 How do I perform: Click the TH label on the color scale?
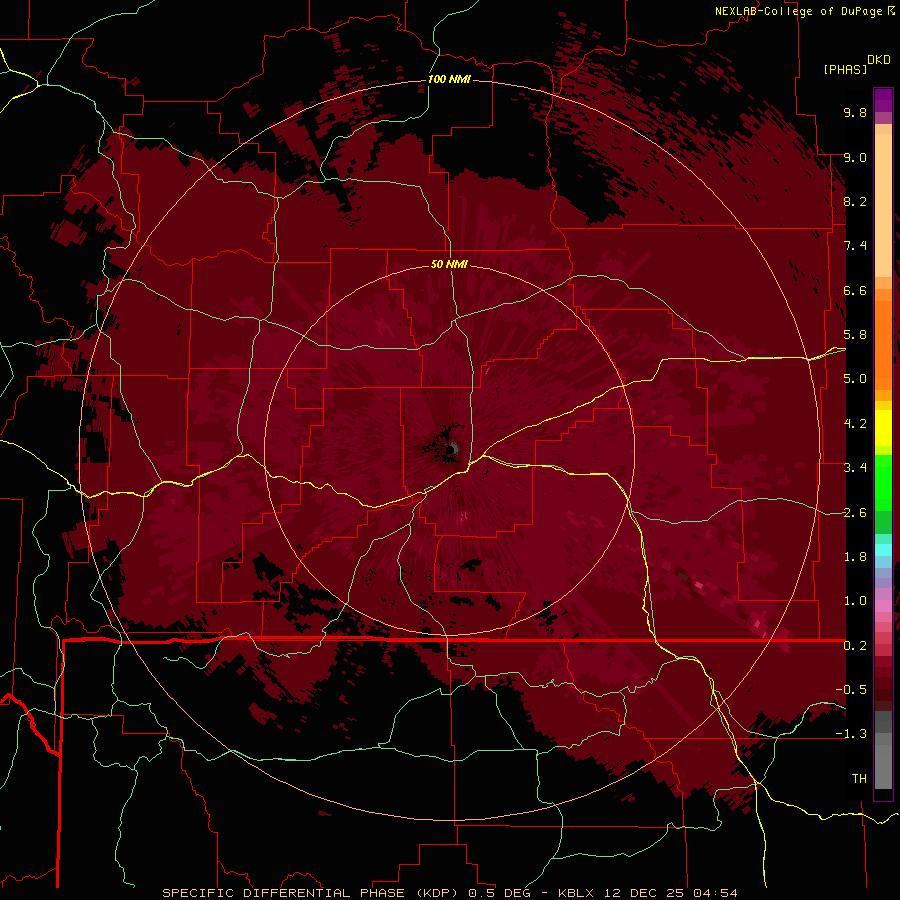click(x=859, y=779)
